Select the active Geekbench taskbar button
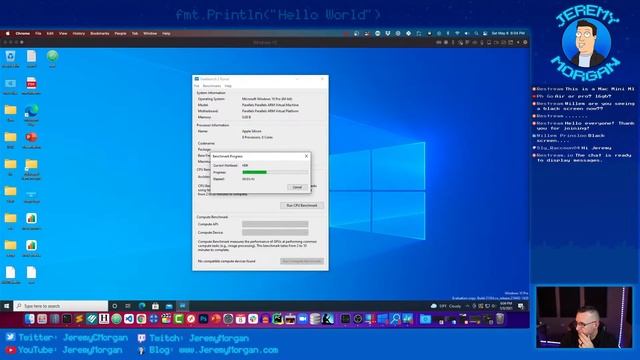The height and width of the screenshot is (360, 640). (x=182, y=306)
